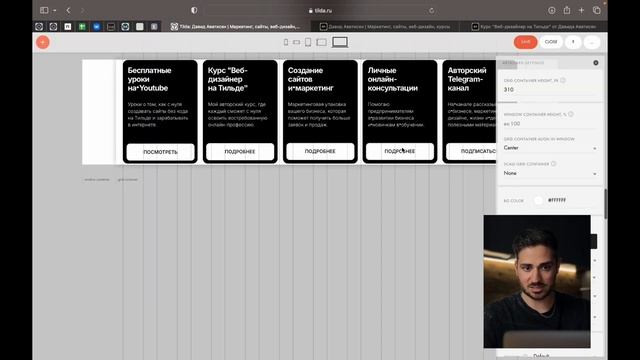Switch to the phone landscape resolution icon
The width and height of the screenshot is (640, 360).
point(296,42)
